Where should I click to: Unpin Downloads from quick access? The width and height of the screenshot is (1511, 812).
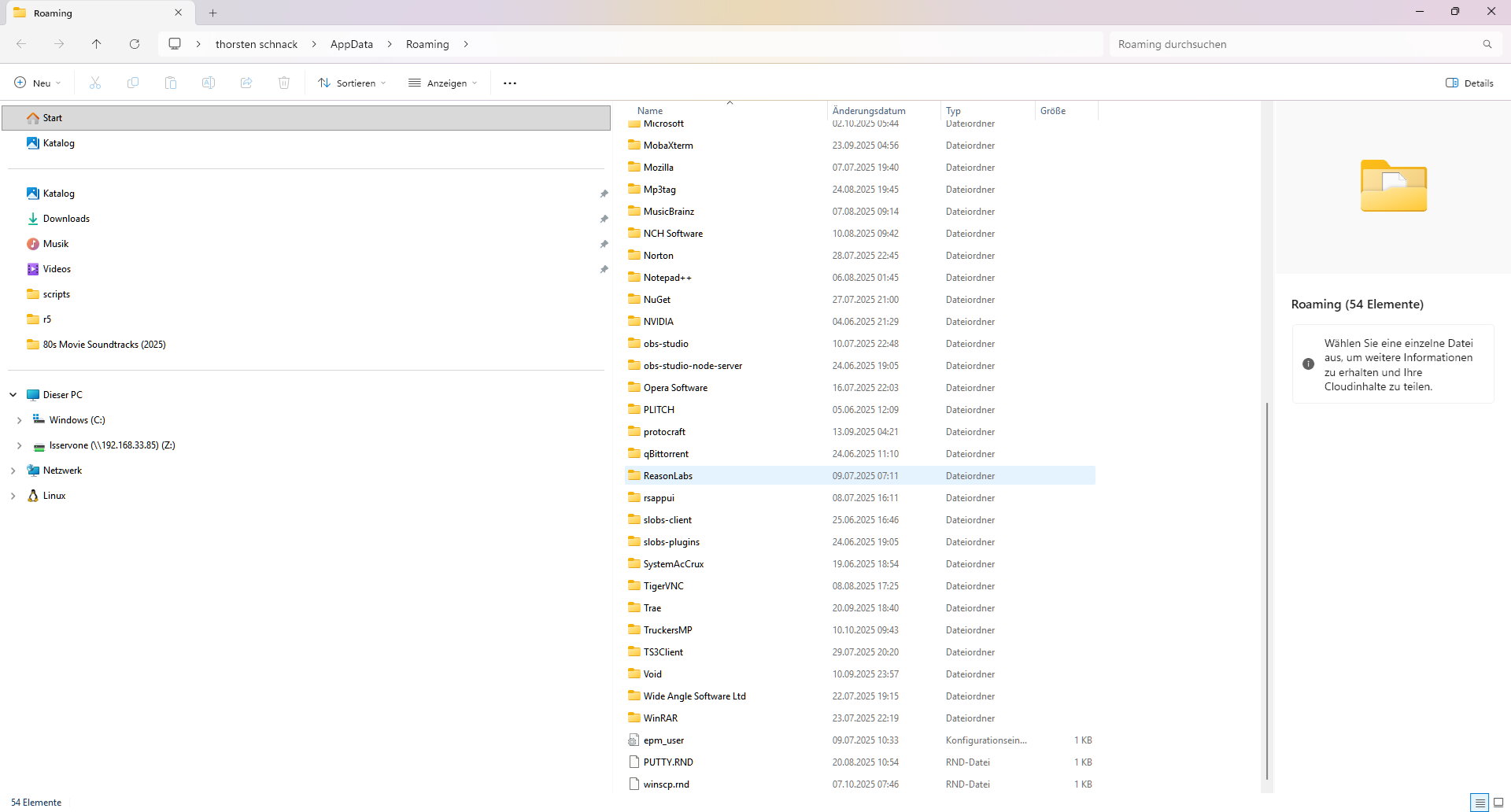(604, 219)
